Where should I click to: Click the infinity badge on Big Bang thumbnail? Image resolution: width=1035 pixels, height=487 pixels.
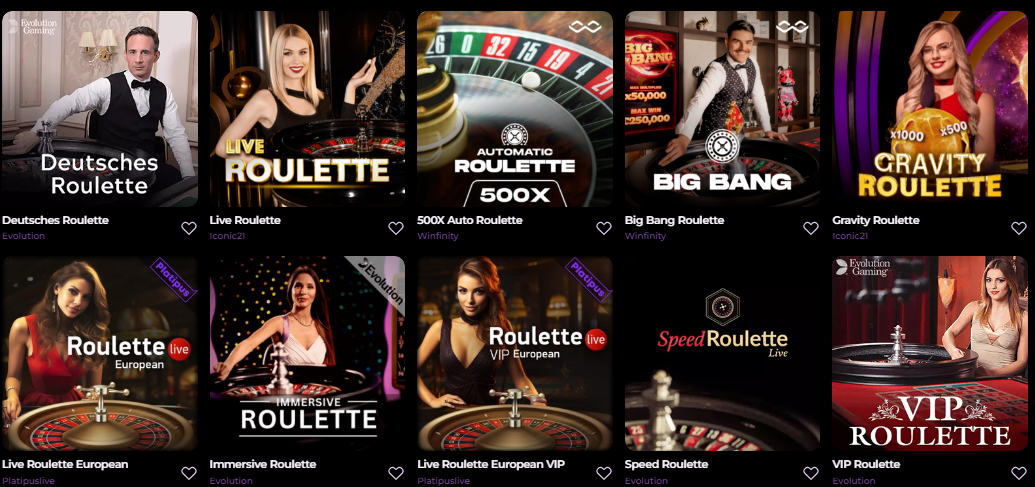(793, 27)
